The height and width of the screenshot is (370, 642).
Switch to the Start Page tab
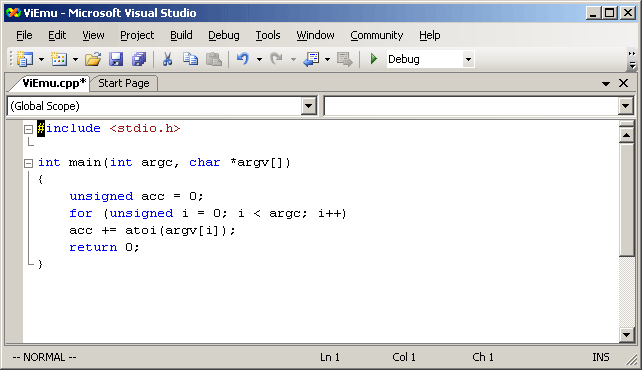tap(124, 83)
